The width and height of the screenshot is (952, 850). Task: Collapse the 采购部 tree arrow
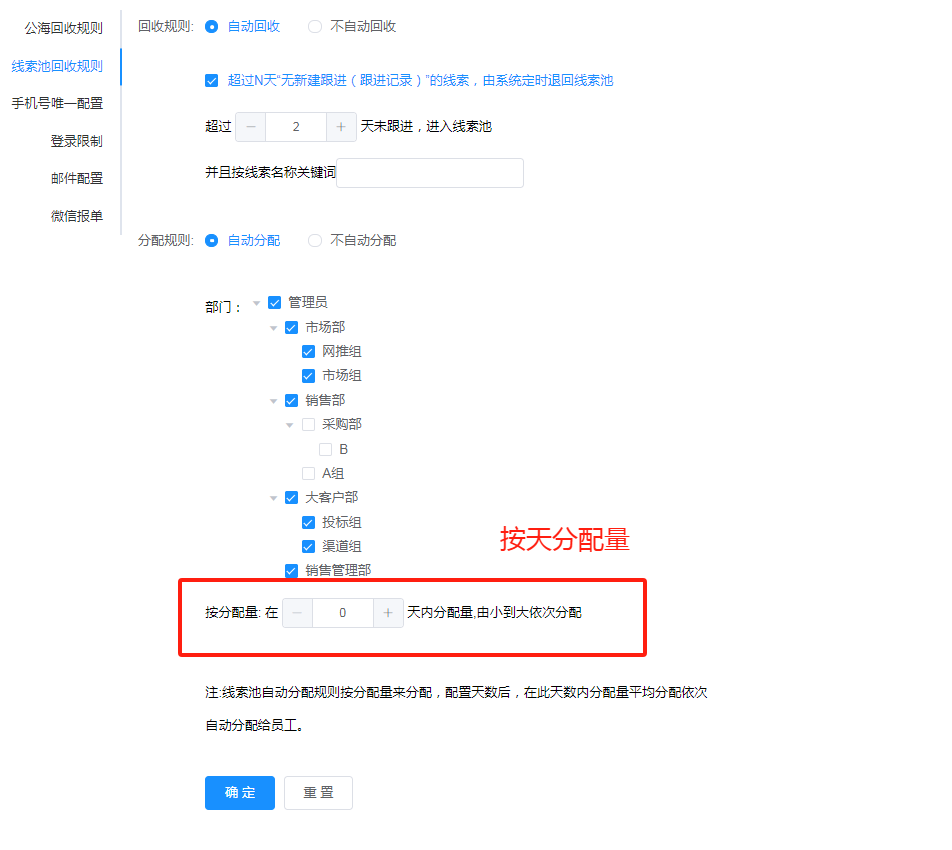tap(290, 425)
